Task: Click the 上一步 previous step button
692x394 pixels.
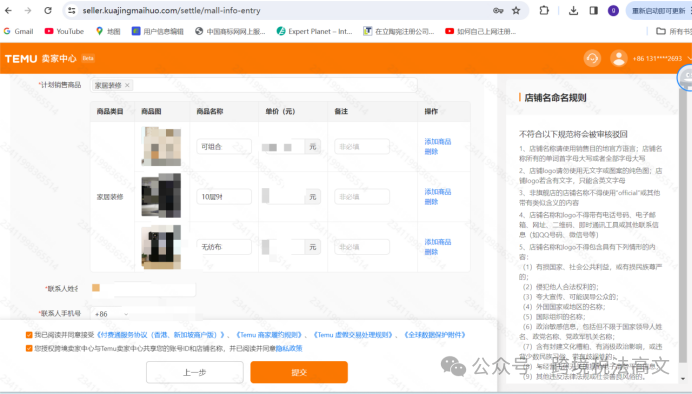Action: pos(195,372)
